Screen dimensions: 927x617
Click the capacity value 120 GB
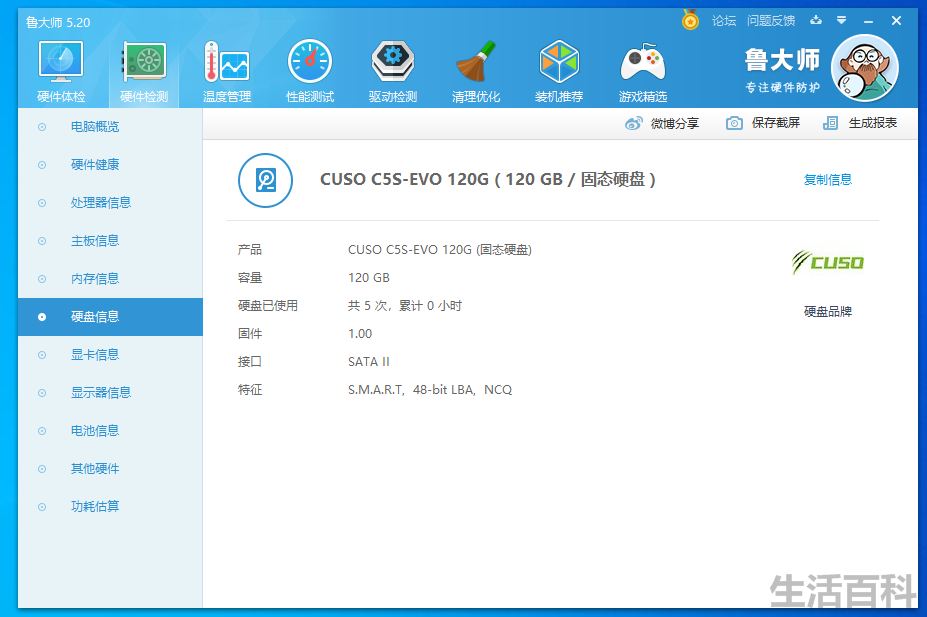(369, 277)
